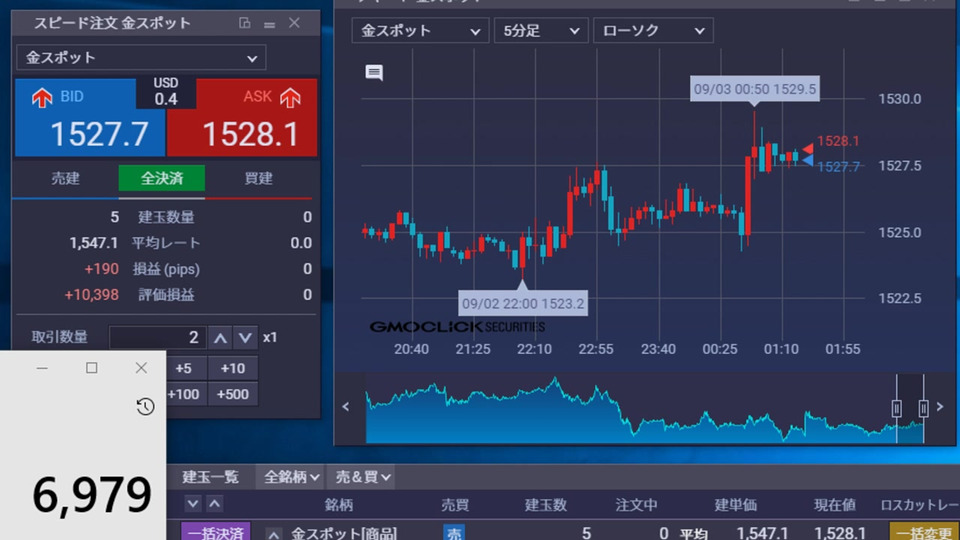Sort by 注文中 column header

(x=636, y=505)
